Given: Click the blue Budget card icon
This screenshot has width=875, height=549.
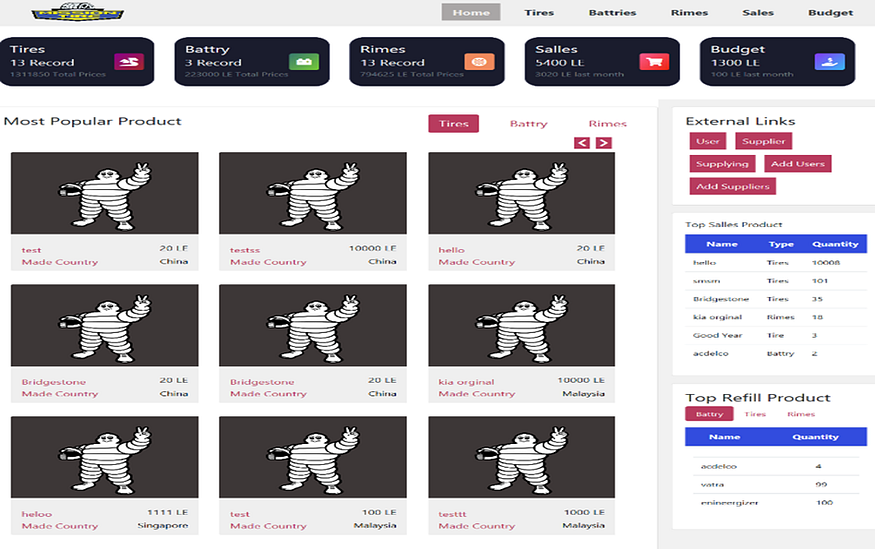Looking at the screenshot, I should (x=829, y=61).
